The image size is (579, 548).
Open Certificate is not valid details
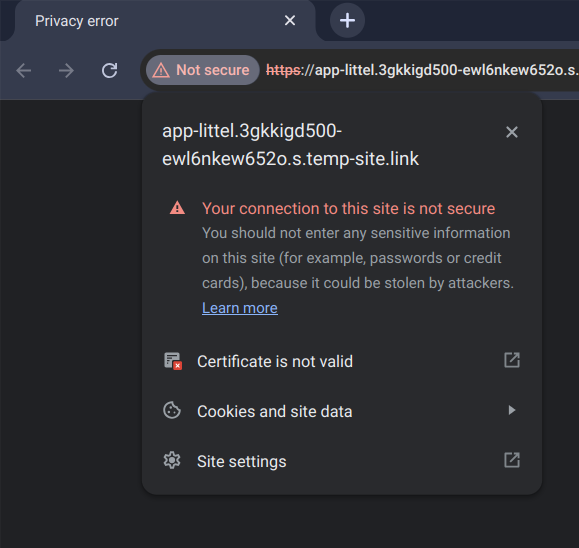(x=342, y=361)
